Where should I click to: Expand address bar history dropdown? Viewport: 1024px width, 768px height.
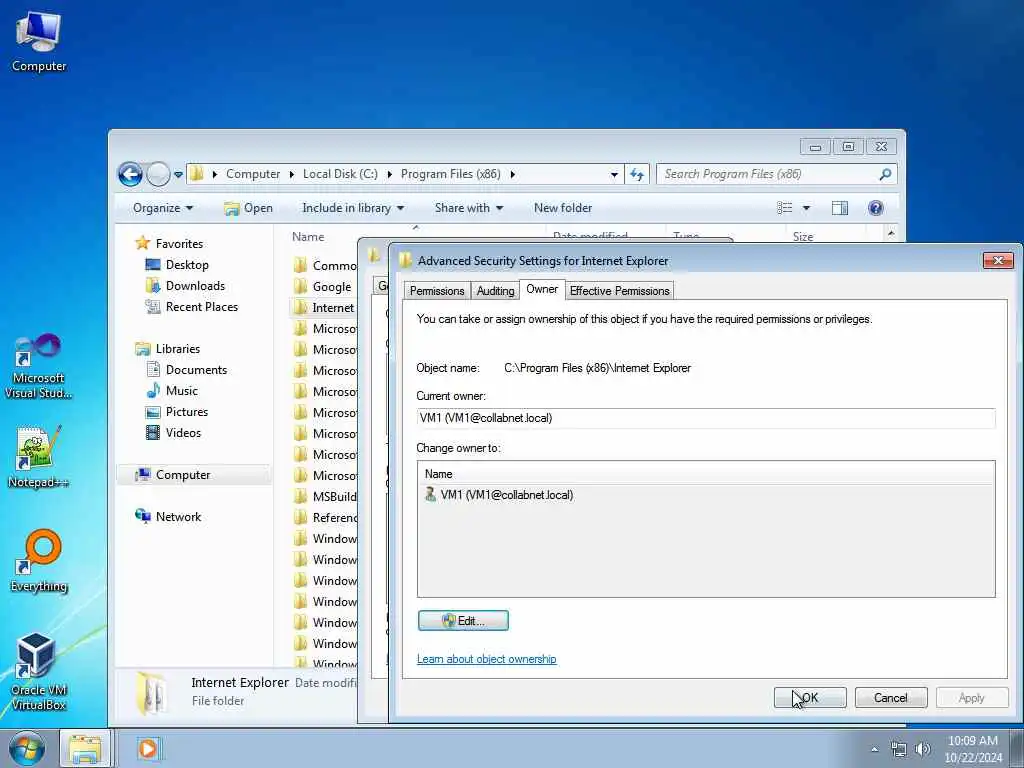click(x=614, y=174)
